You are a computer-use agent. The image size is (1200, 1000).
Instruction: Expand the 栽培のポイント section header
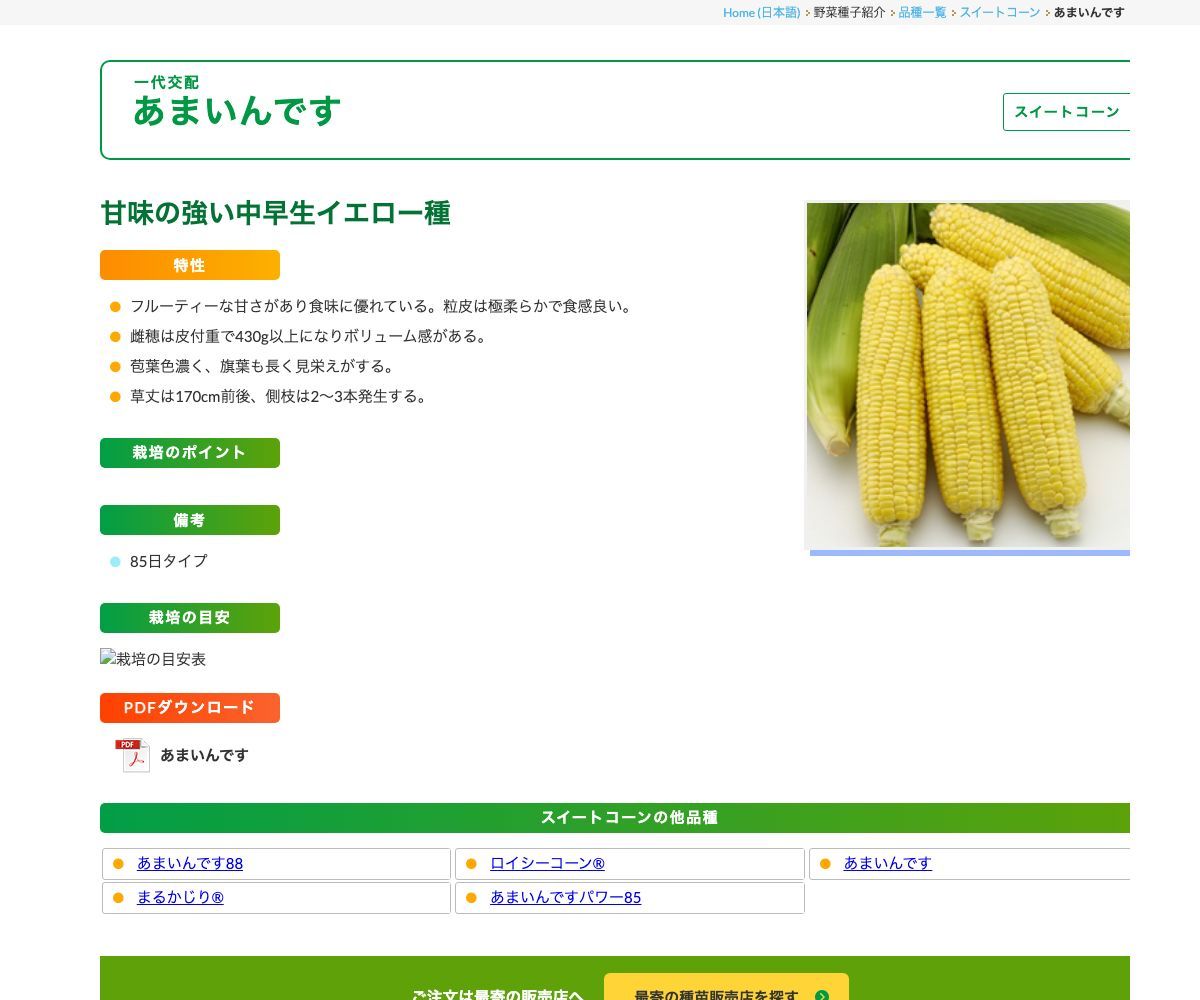[x=189, y=452]
